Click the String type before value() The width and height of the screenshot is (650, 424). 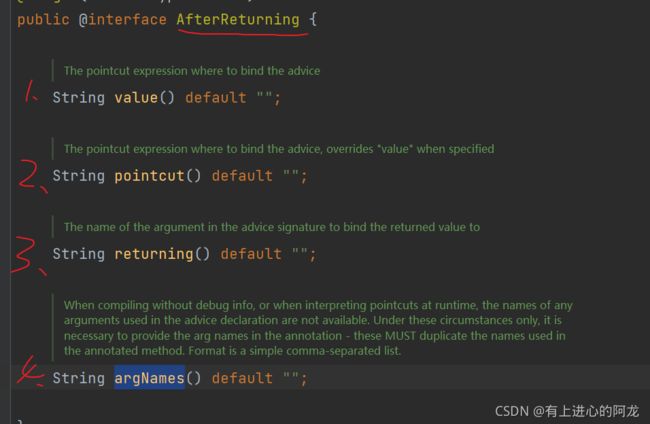click(79, 98)
